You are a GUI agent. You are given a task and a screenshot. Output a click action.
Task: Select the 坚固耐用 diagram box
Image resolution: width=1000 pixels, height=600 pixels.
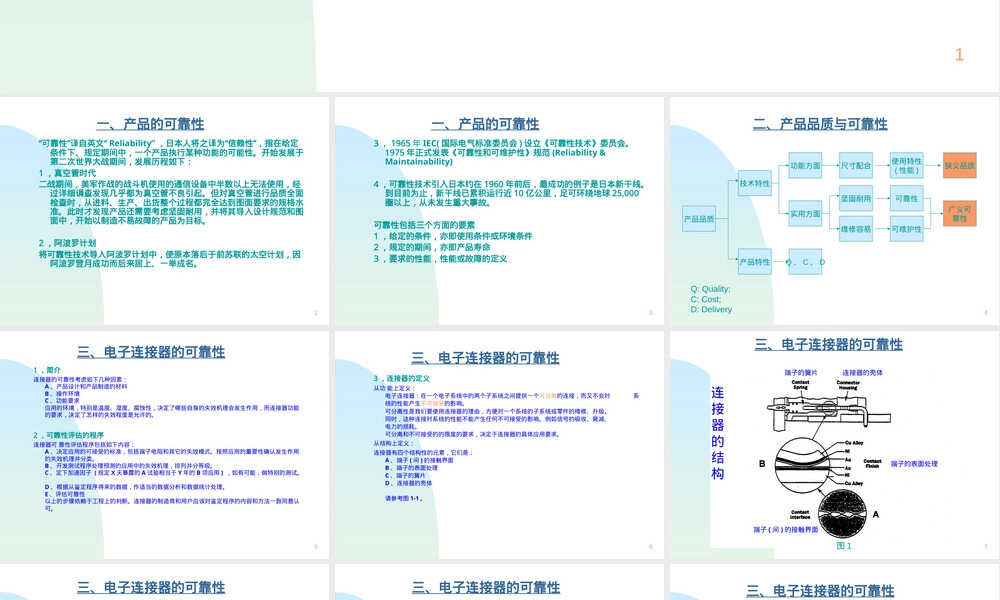click(x=856, y=198)
